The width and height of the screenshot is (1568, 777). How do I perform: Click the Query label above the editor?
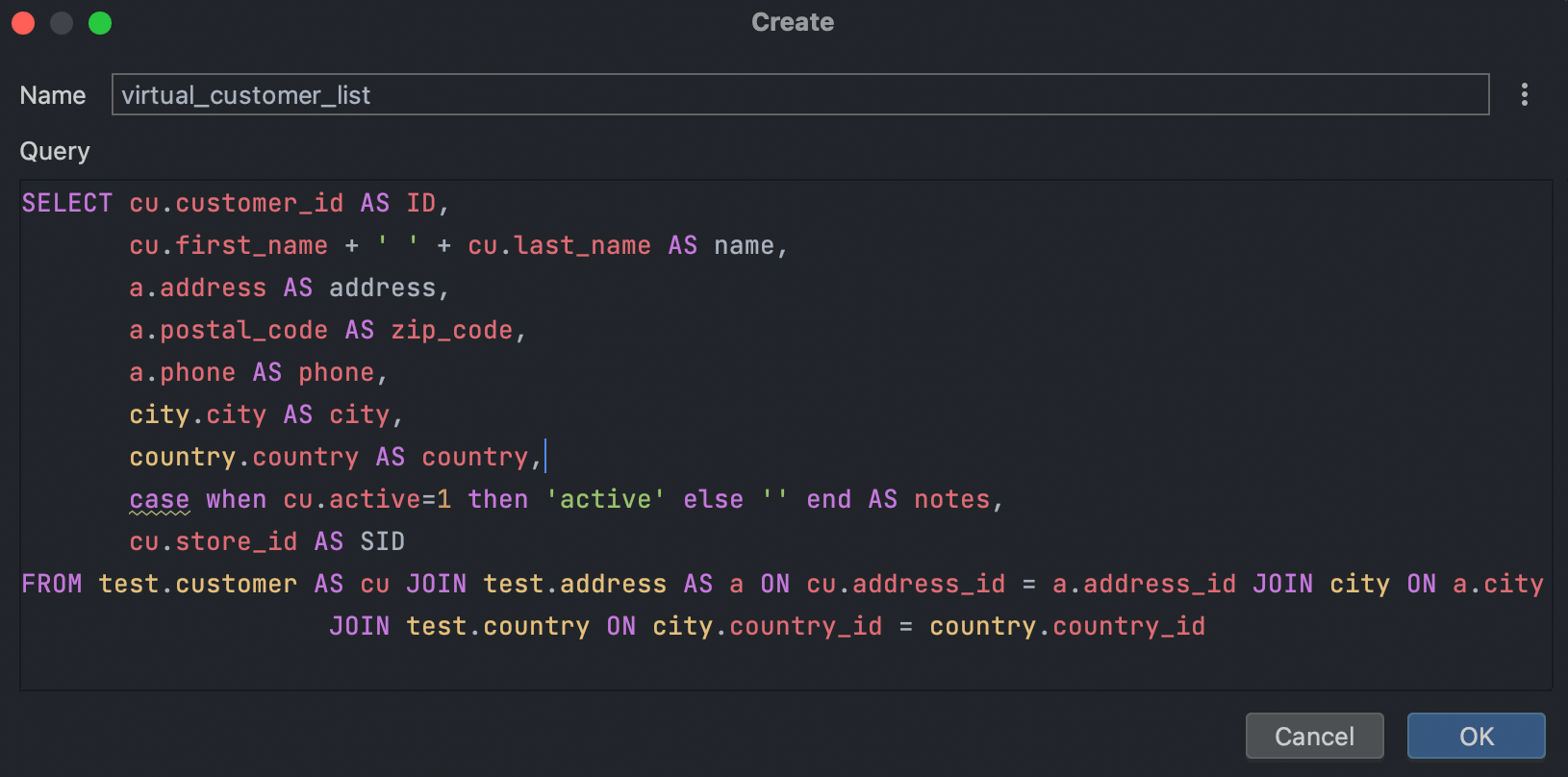coord(55,151)
